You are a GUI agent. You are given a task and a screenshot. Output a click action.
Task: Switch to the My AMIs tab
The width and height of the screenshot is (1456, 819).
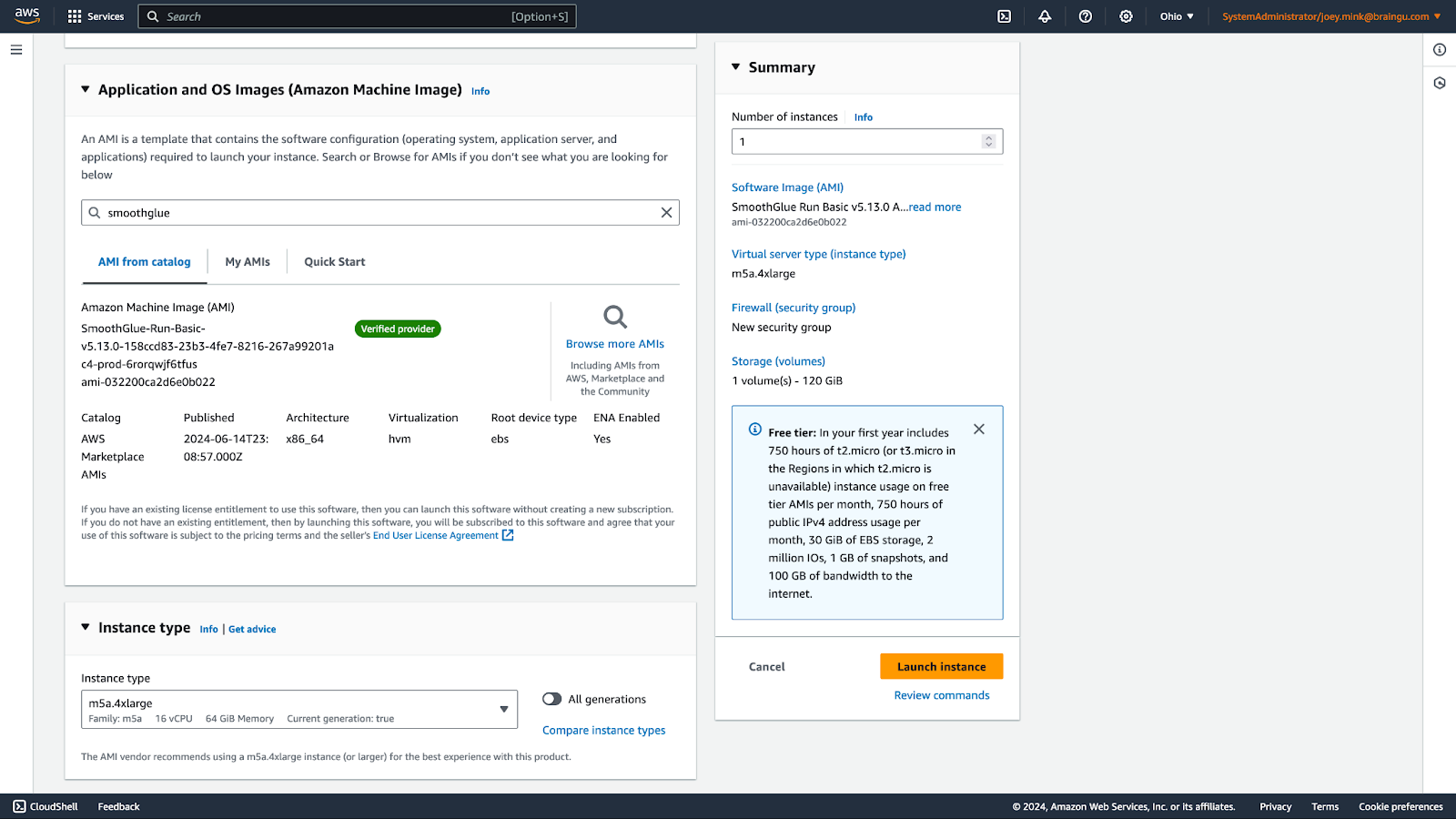tap(248, 262)
